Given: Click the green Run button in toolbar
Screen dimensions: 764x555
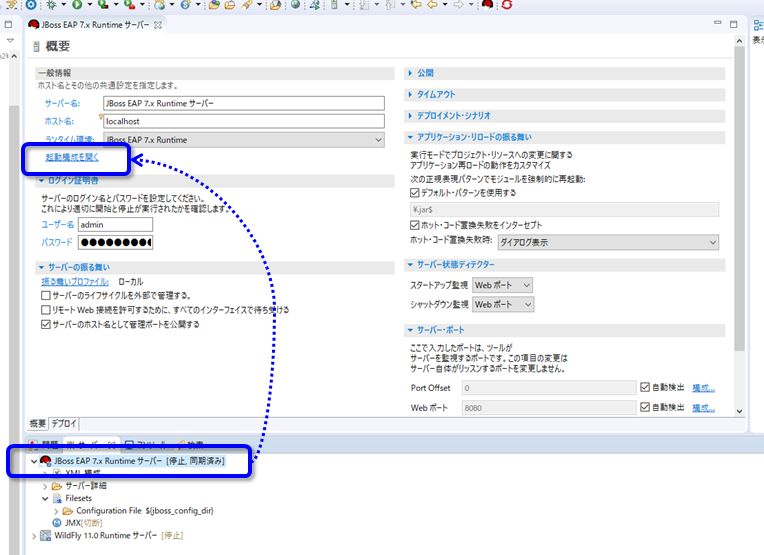Looking at the screenshot, I should pos(77,5).
